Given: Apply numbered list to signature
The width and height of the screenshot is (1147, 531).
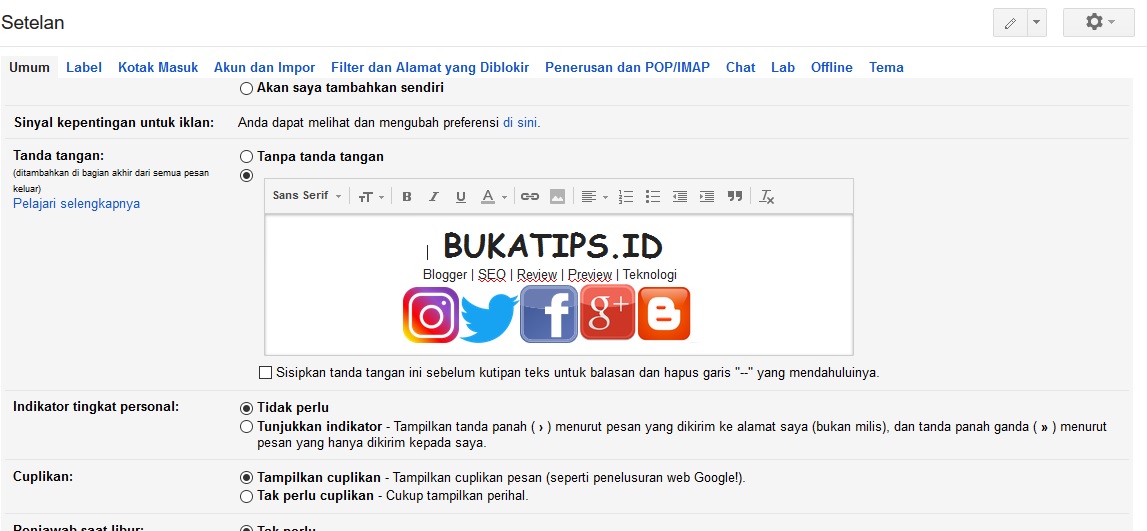Looking at the screenshot, I should point(626,196).
